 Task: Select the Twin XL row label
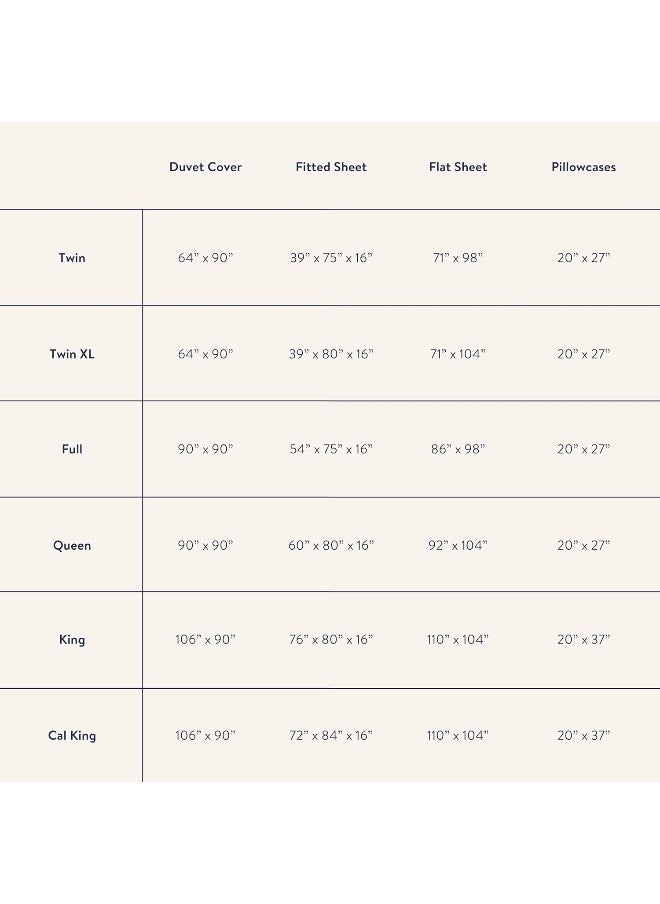click(72, 354)
